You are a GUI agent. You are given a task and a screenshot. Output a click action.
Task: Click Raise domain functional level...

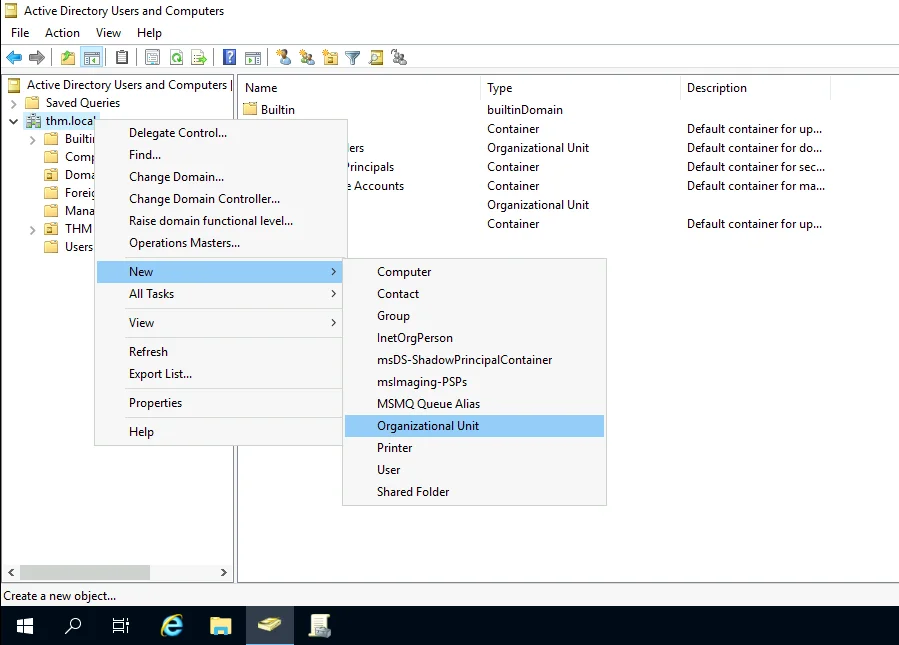pos(221,221)
